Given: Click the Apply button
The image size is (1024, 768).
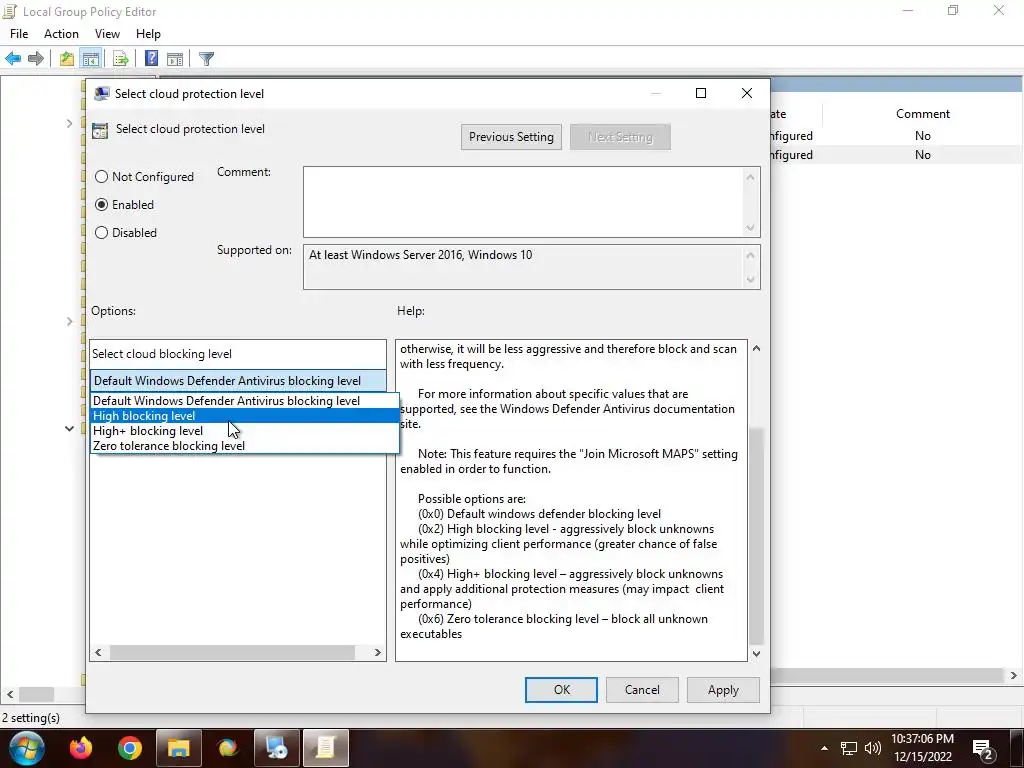Looking at the screenshot, I should click(723, 690).
